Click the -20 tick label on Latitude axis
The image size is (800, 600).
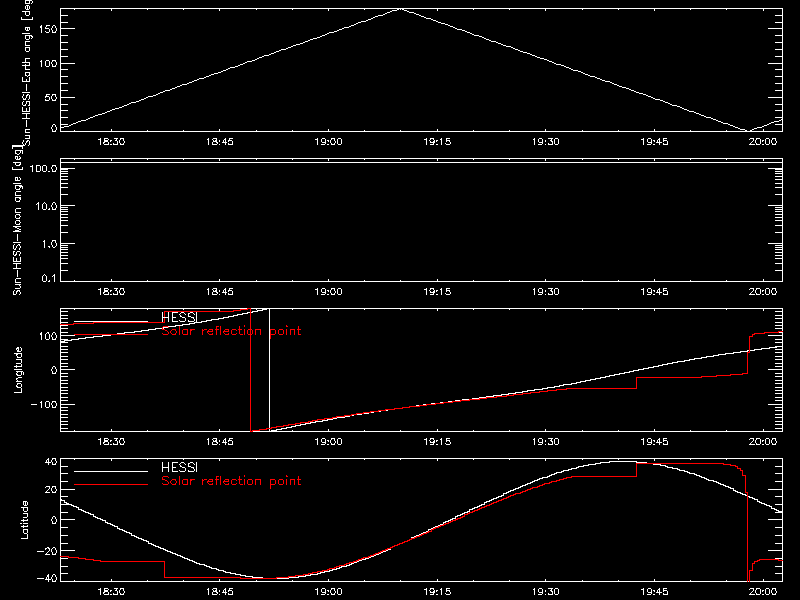click(x=47, y=551)
